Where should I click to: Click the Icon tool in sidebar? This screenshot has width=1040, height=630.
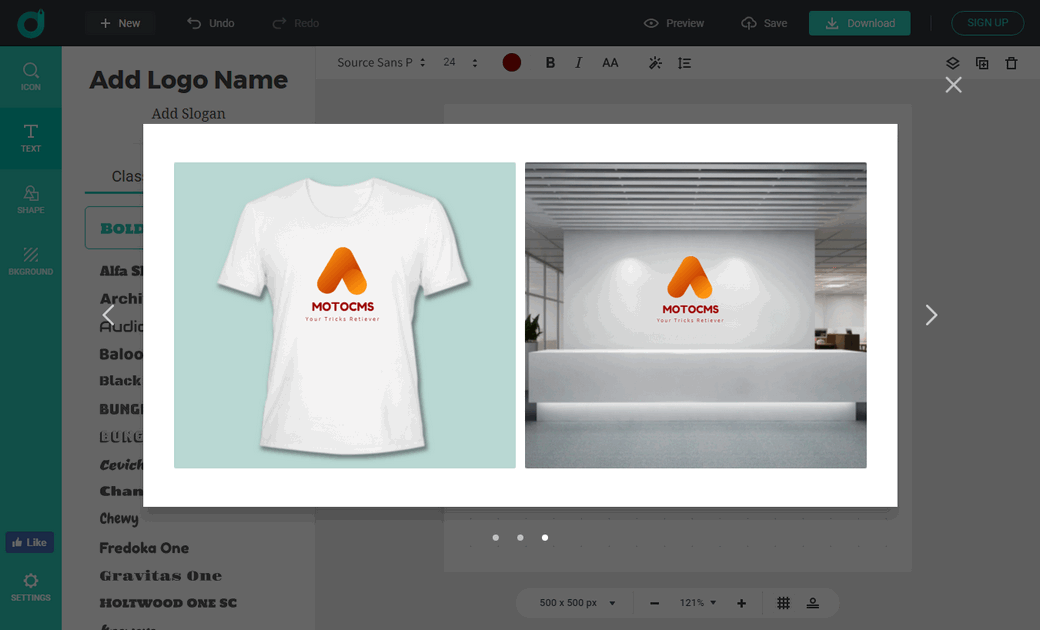31,76
